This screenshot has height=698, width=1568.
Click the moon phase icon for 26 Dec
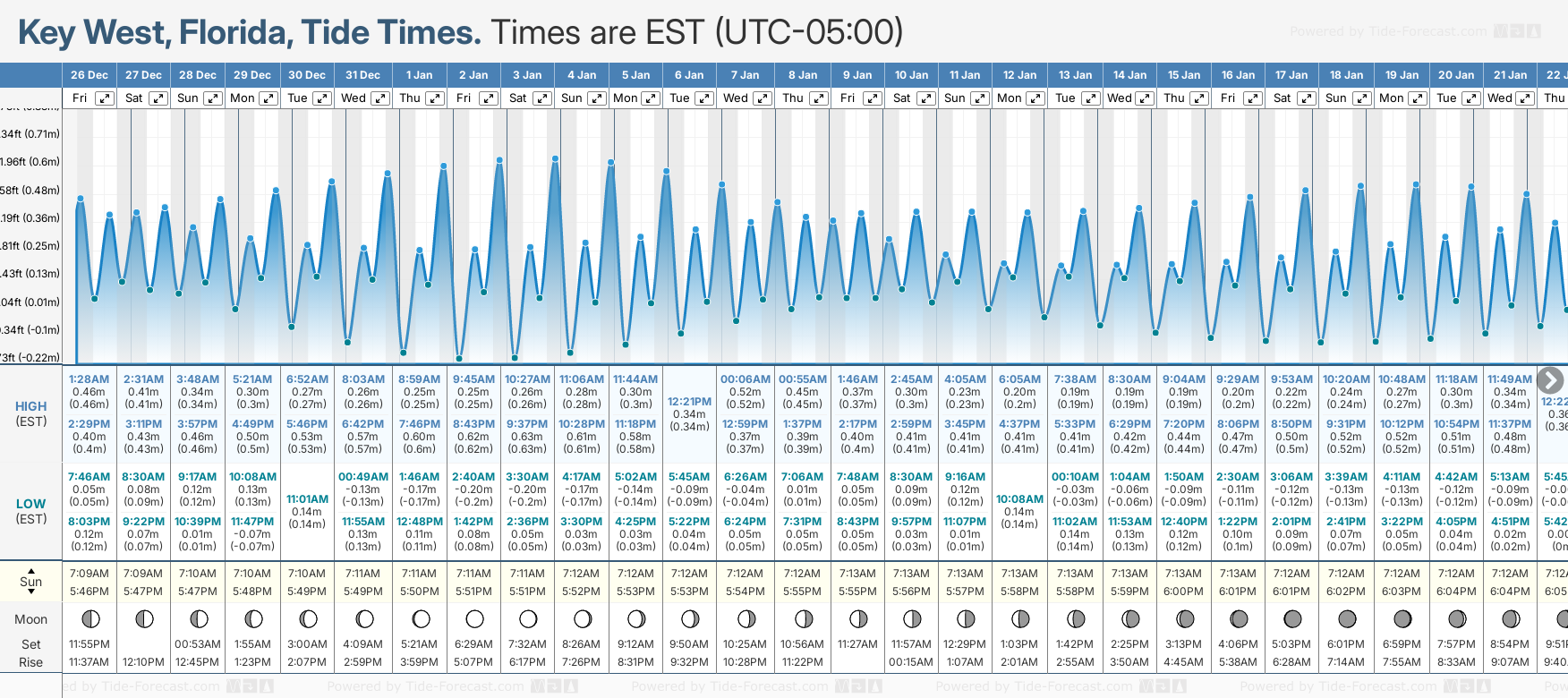point(89,619)
